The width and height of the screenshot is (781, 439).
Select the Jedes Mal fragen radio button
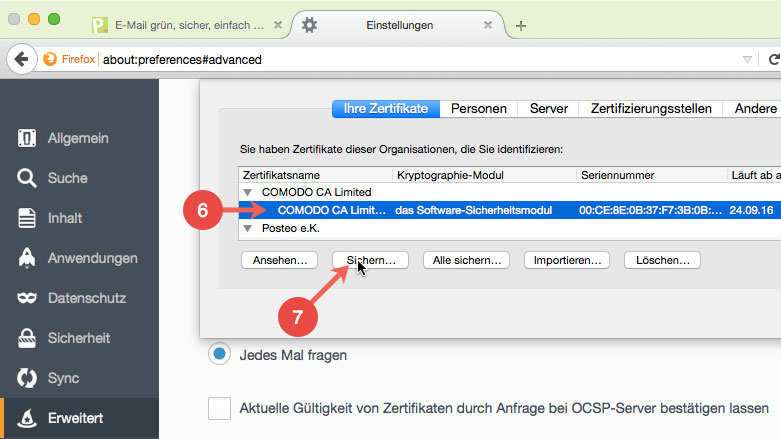219,354
